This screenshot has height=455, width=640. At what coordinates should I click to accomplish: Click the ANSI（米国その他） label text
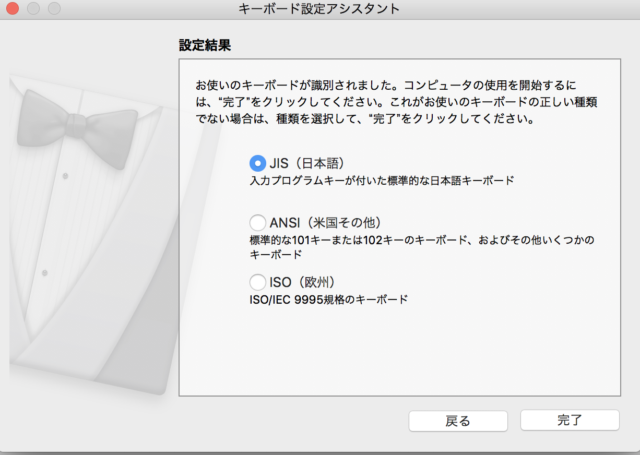coord(325,222)
